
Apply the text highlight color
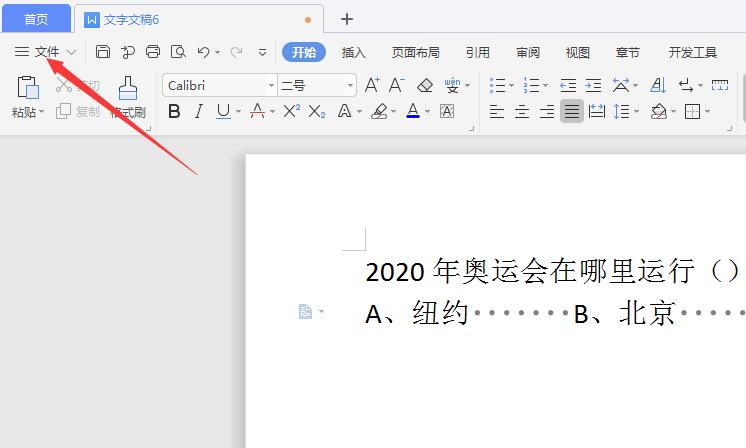(x=379, y=112)
